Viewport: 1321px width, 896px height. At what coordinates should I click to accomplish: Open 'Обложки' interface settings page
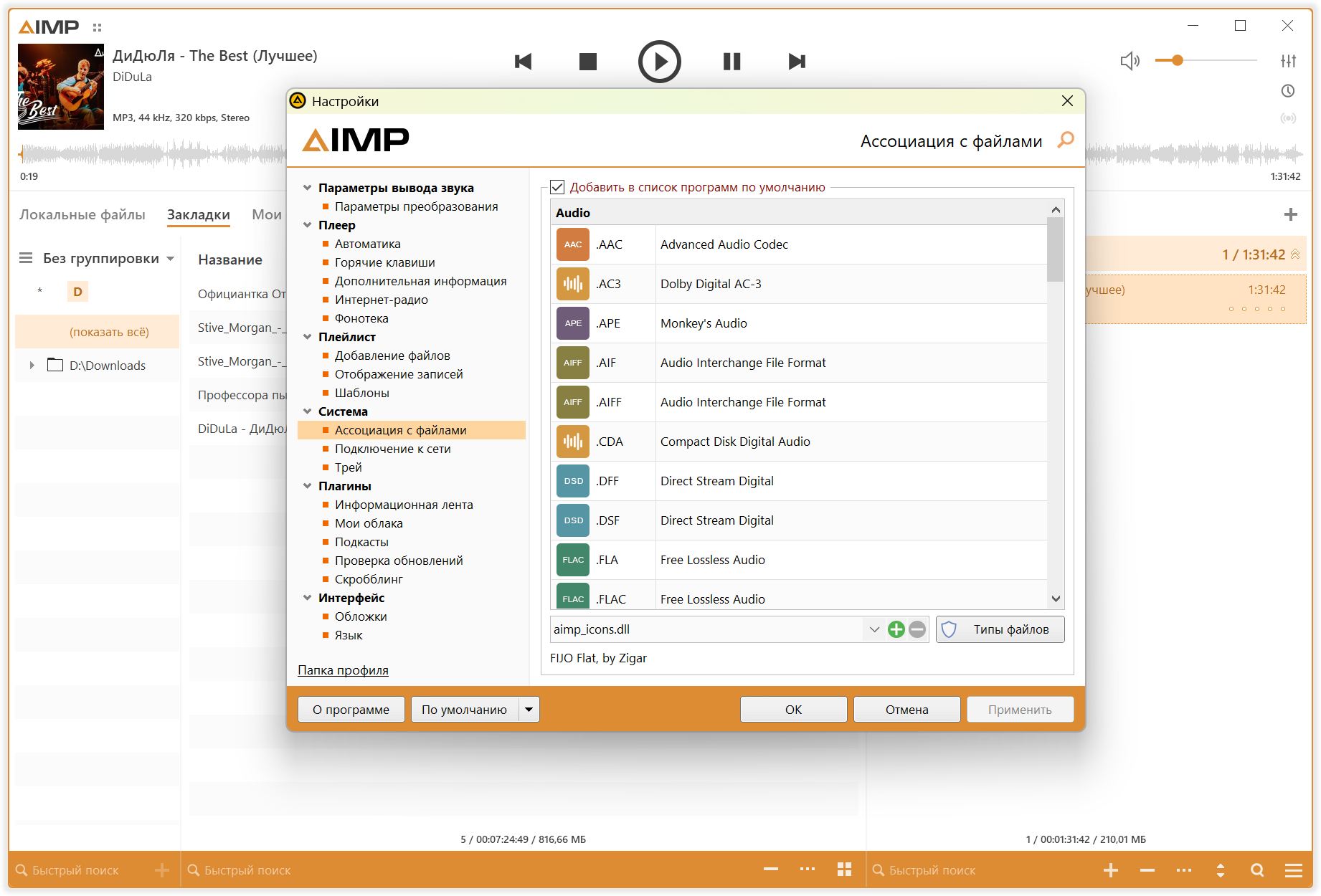361,616
